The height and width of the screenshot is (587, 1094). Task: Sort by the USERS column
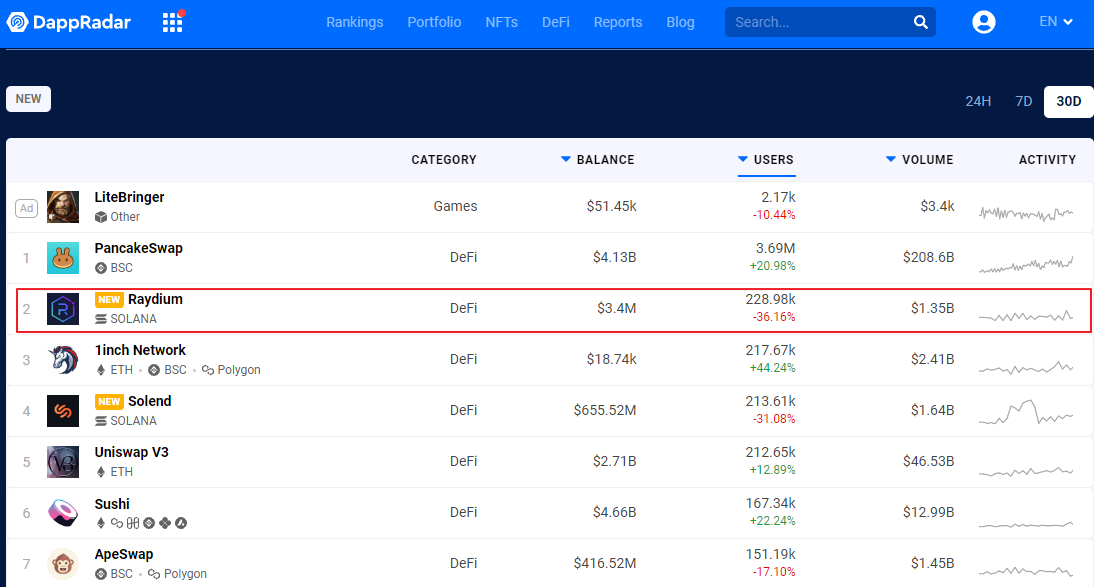click(x=766, y=160)
